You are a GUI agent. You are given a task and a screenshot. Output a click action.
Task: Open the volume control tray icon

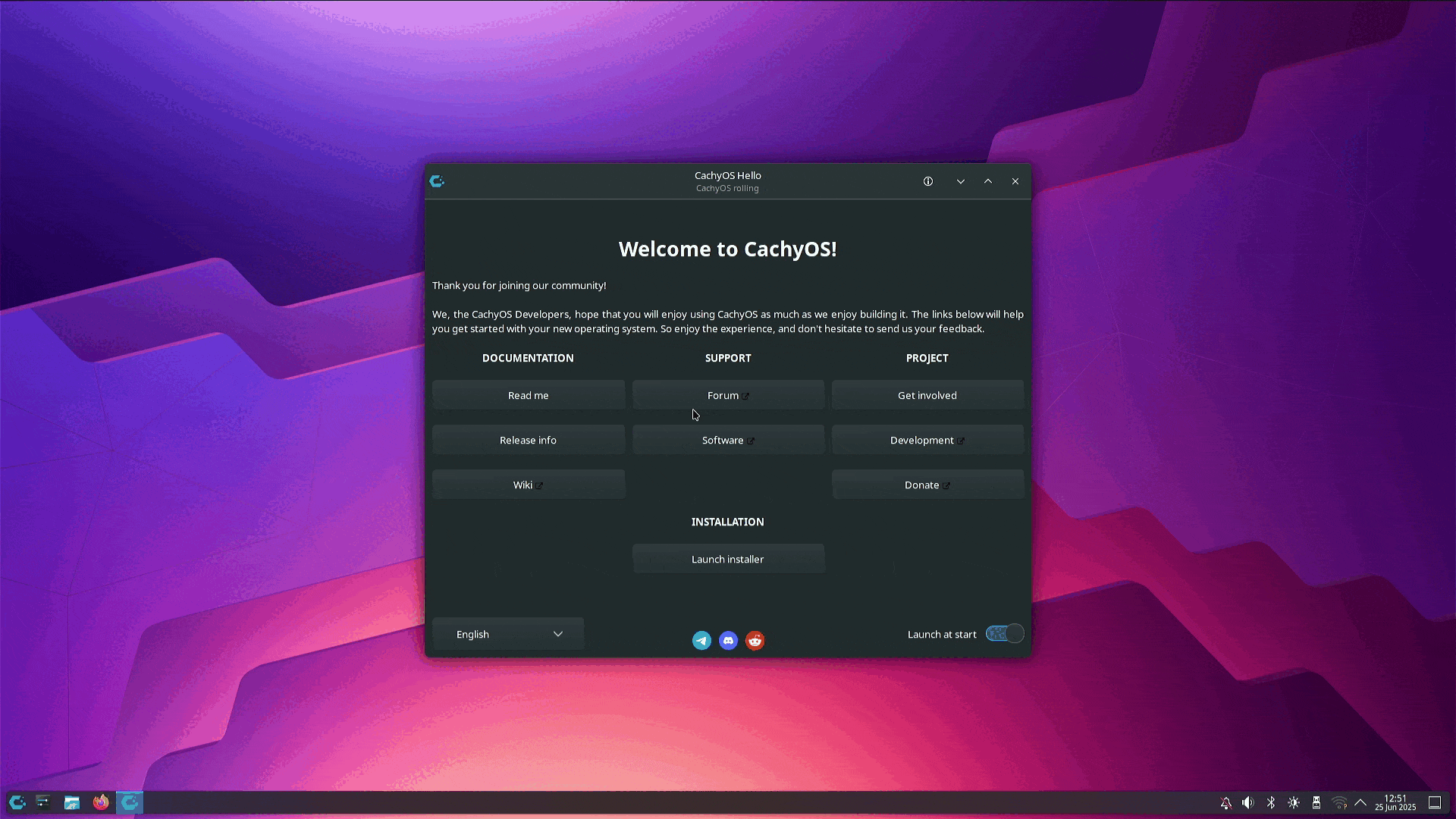coord(1248,802)
